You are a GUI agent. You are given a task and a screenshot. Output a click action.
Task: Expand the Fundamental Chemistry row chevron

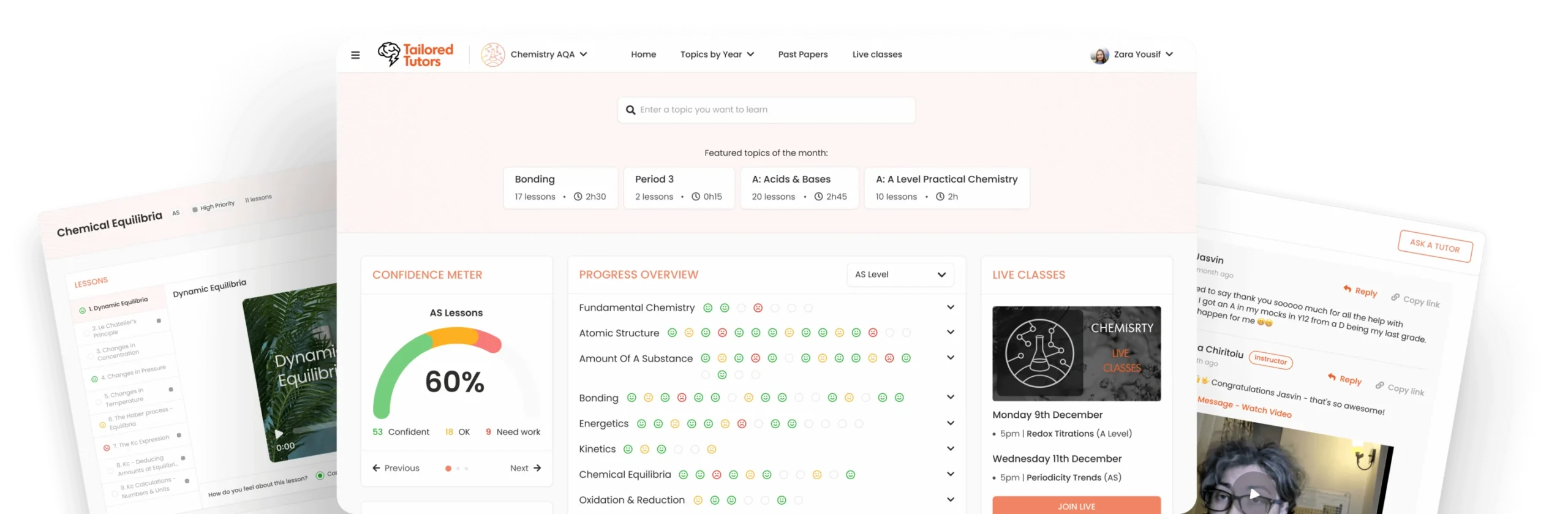[x=950, y=308]
